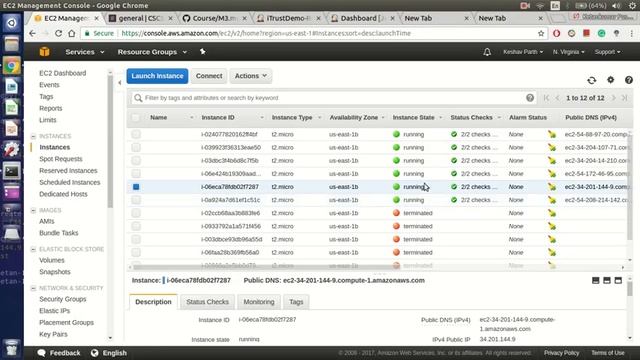The width and height of the screenshot is (640, 360).
Task: Check the box for i-039923f36313eae50
Action: pos(136,147)
